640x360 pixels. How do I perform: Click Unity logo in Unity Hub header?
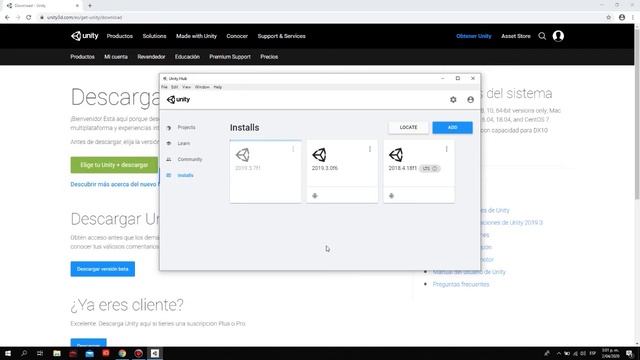tap(178, 100)
